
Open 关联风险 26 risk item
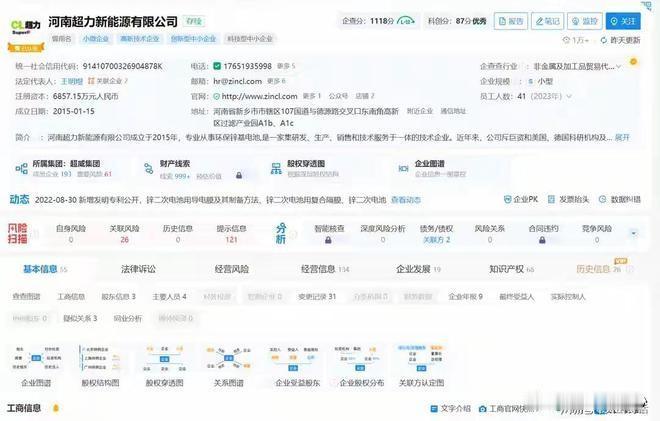(x=124, y=234)
